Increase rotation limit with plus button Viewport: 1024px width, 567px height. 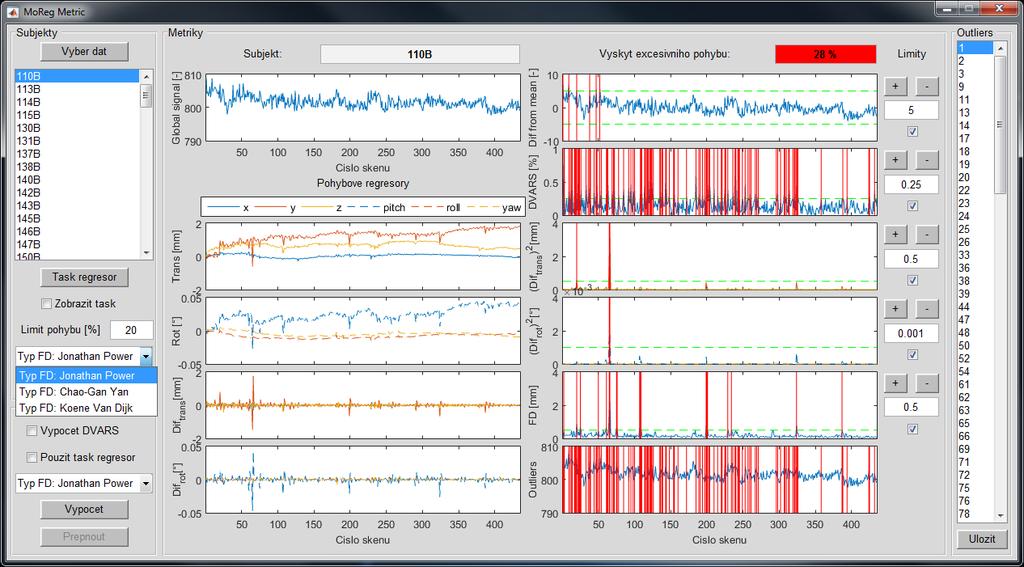[895, 309]
